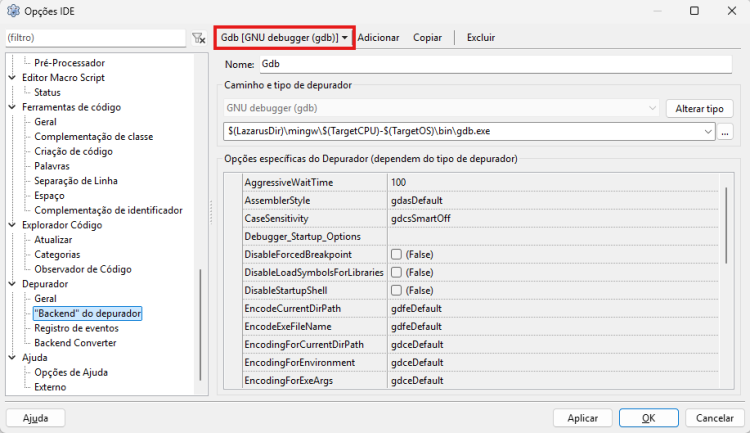
Task: Collapse the Explorador Código node
Action: coord(12,225)
